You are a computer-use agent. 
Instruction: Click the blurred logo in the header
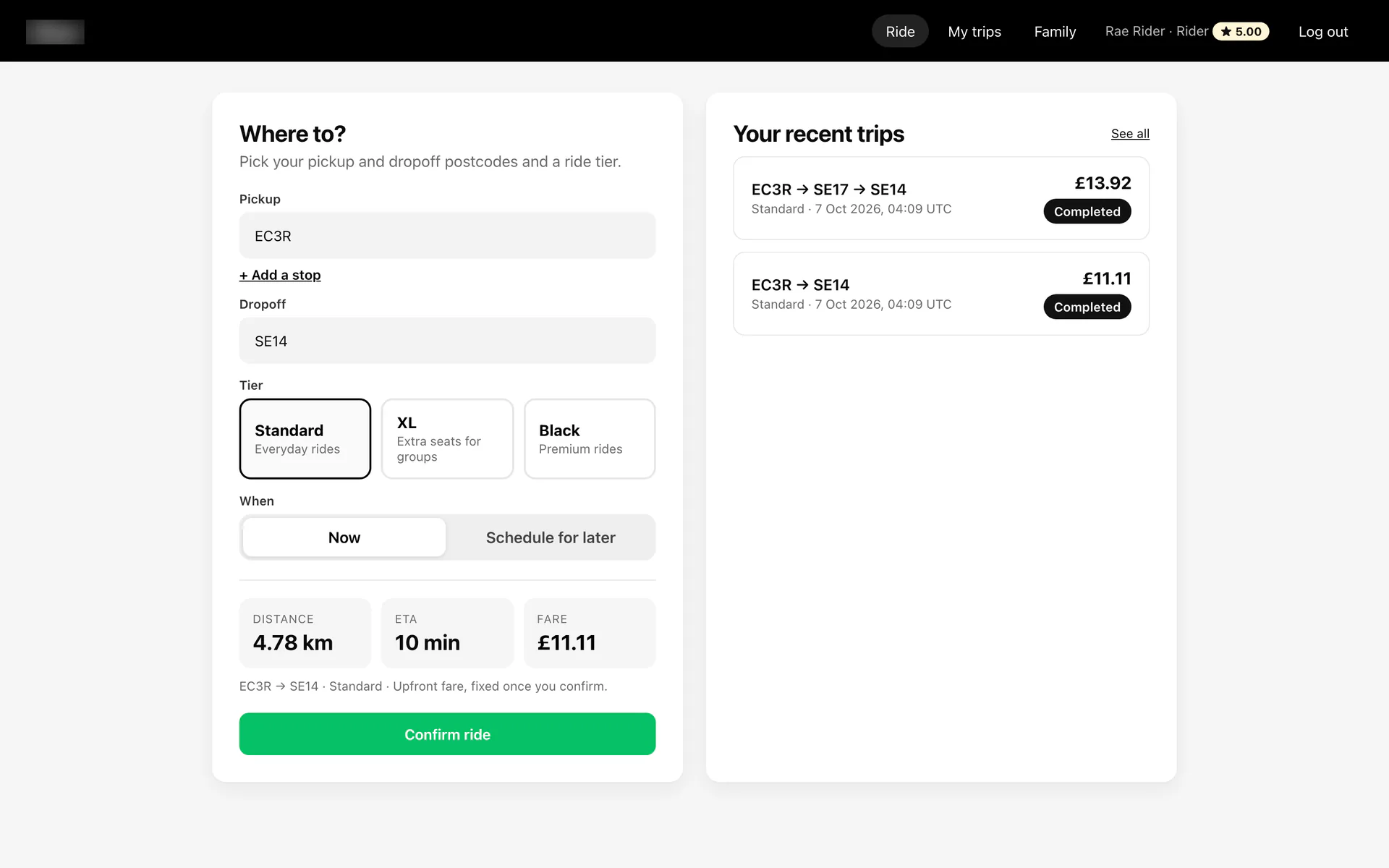[55, 32]
